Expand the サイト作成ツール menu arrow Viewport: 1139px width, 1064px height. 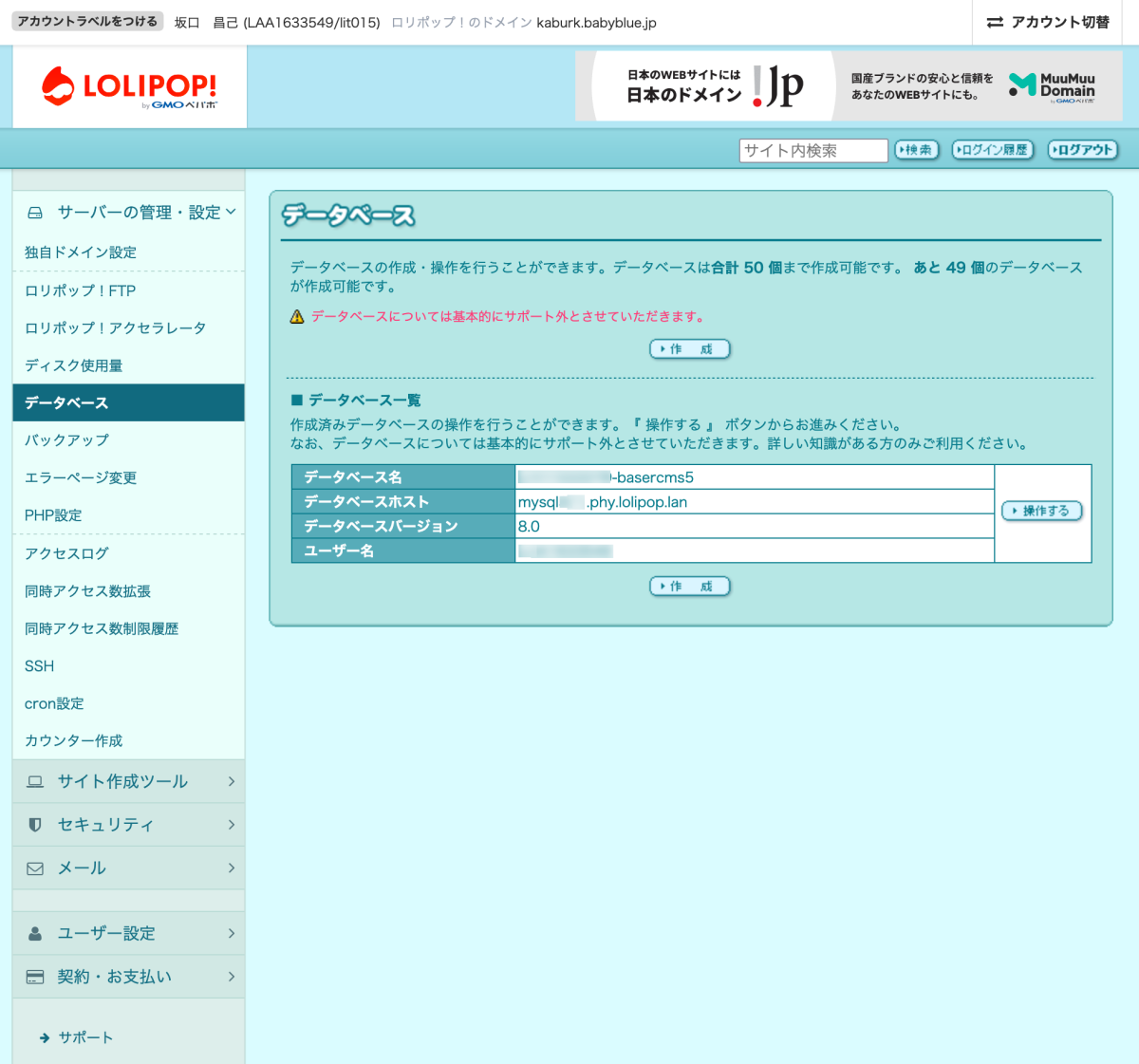pos(231,781)
